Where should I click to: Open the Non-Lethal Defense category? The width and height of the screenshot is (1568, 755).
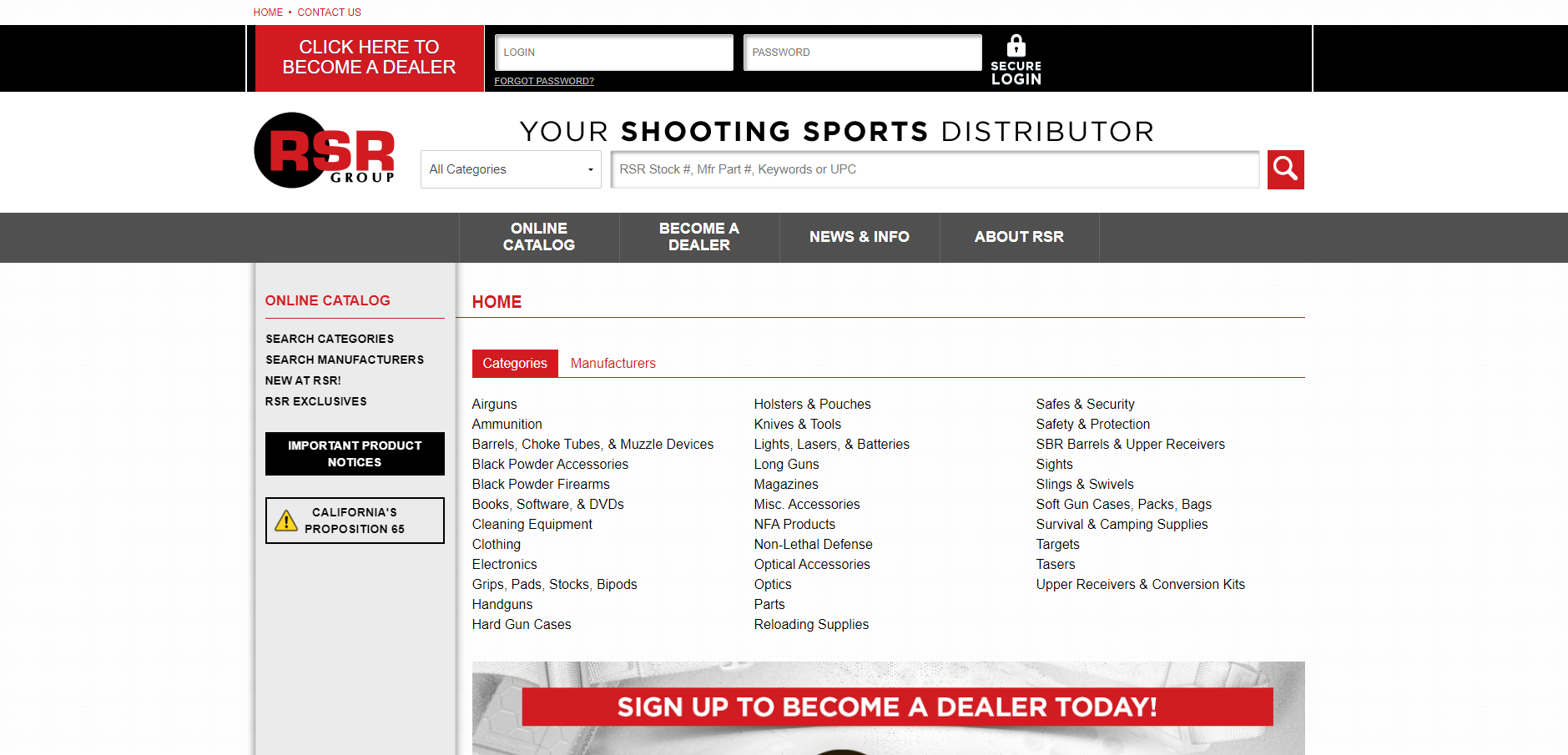(814, 544)
